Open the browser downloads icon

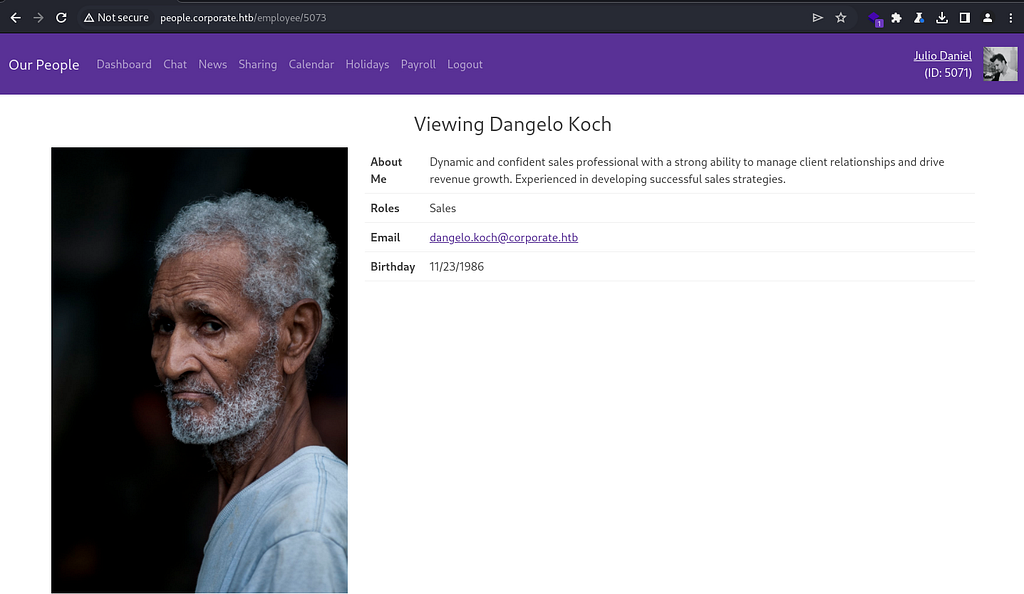point(942,18)
